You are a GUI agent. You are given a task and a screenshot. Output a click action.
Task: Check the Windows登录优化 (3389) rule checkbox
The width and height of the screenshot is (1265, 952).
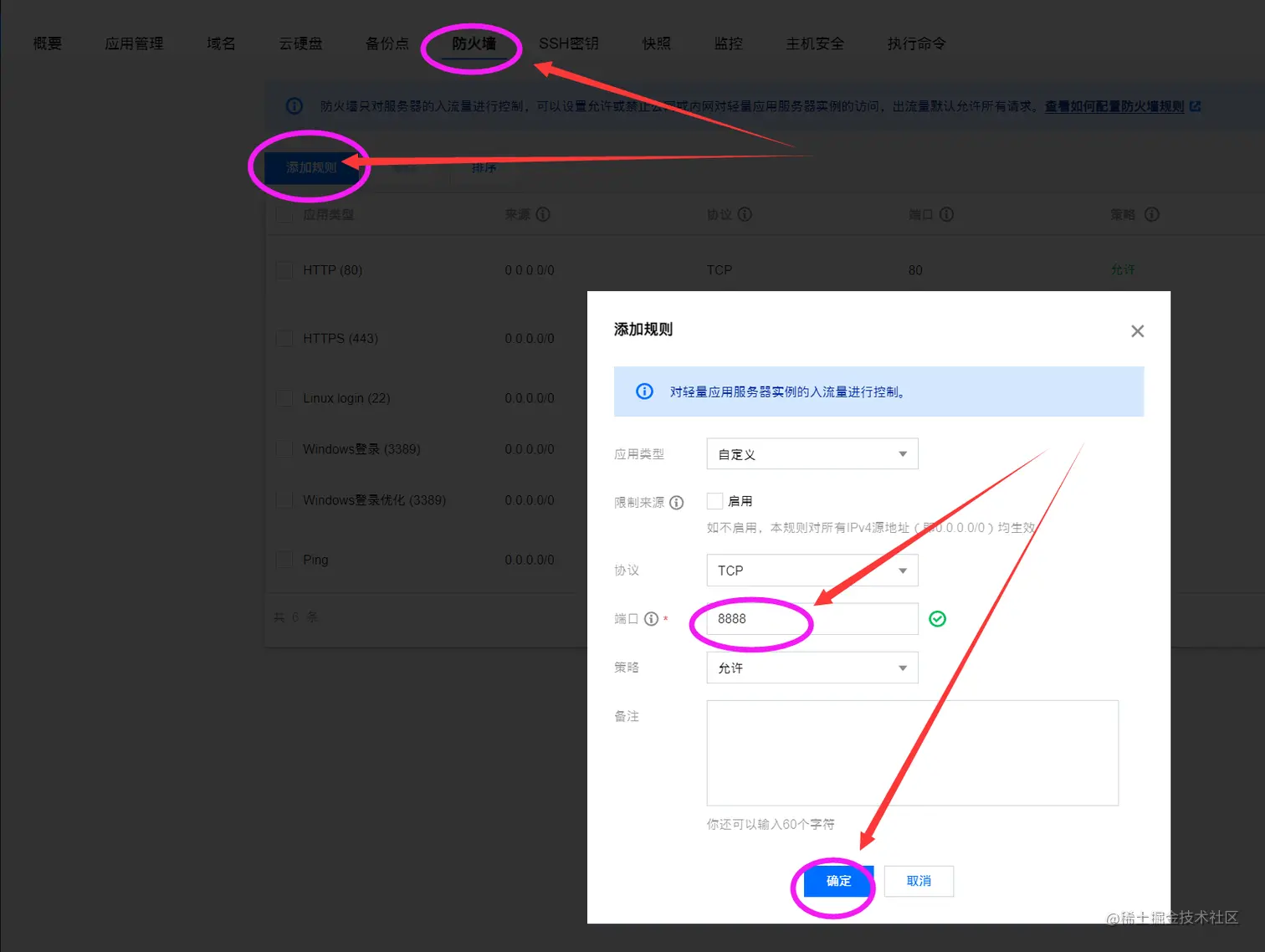point(284,500)
